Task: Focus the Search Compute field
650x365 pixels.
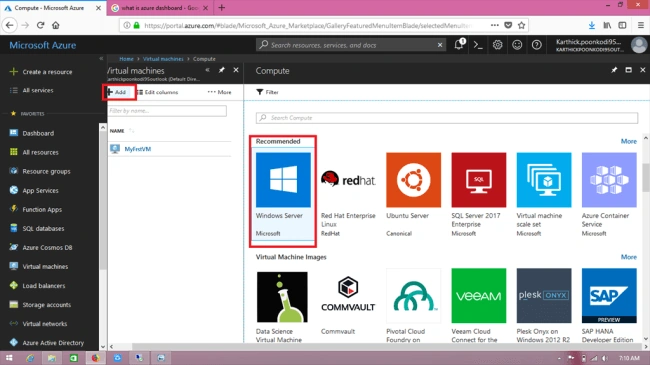Action: coord(447,118)
